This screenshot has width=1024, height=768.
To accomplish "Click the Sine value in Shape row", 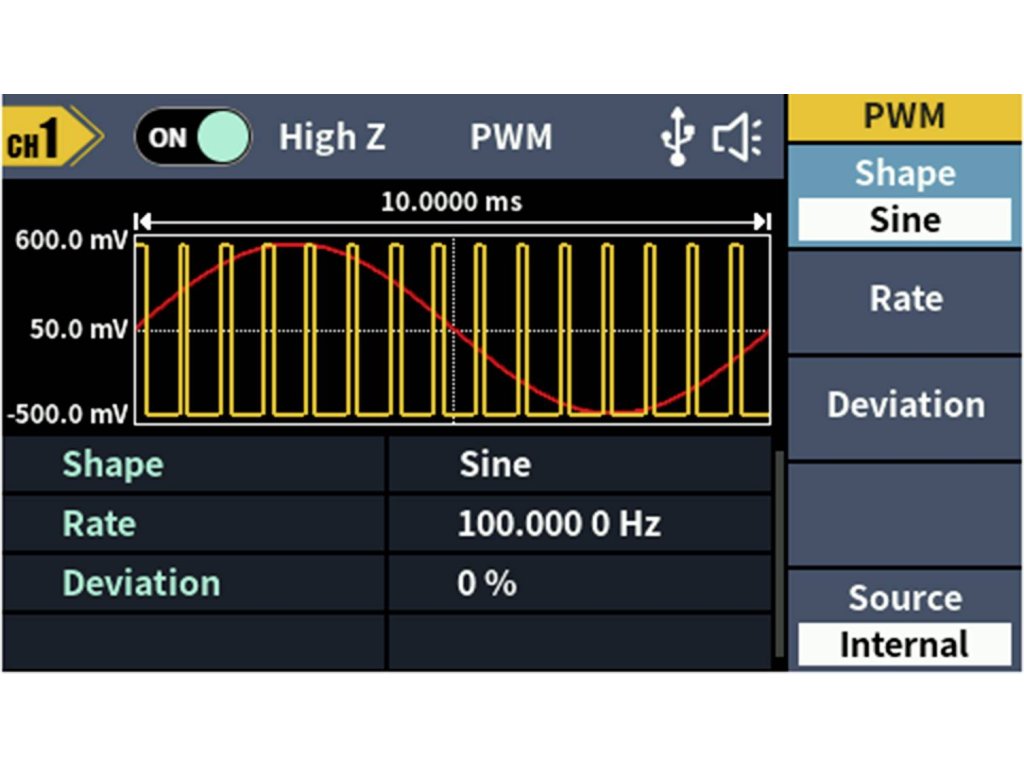I will pyautogui.click(x=495, y=465).
